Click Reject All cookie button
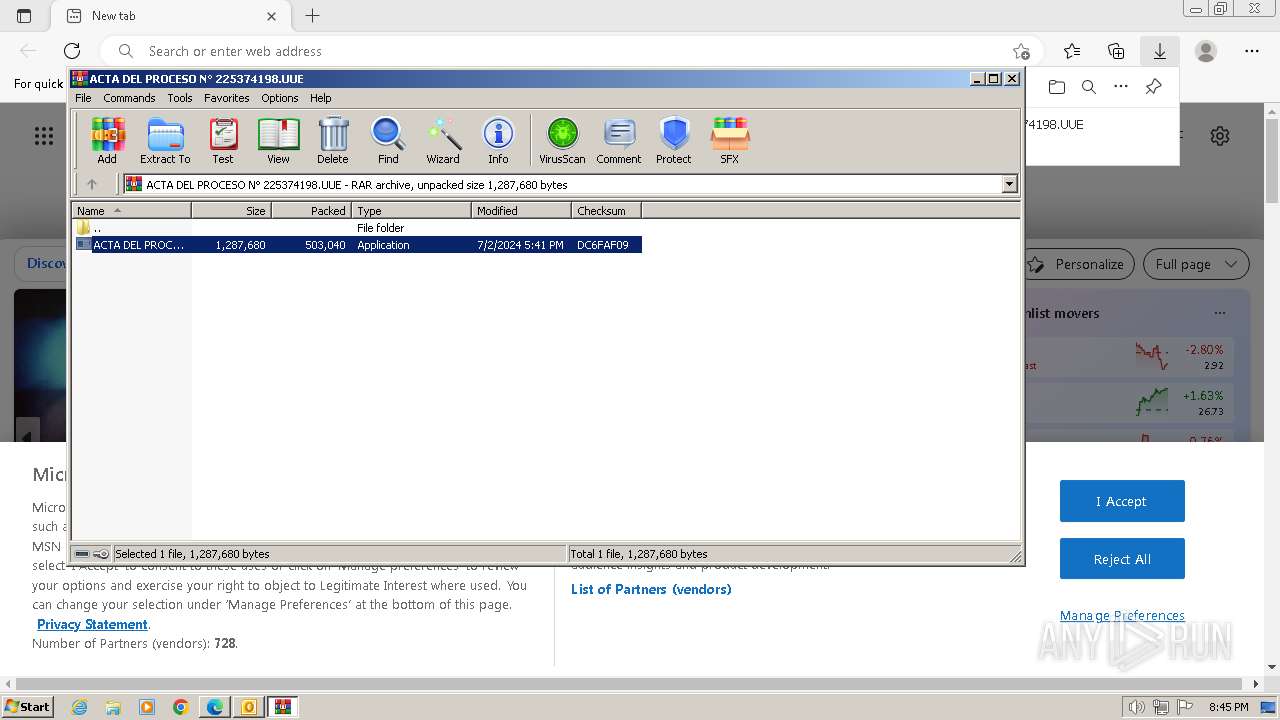The image size is (1280, 720). [1122, 559]
